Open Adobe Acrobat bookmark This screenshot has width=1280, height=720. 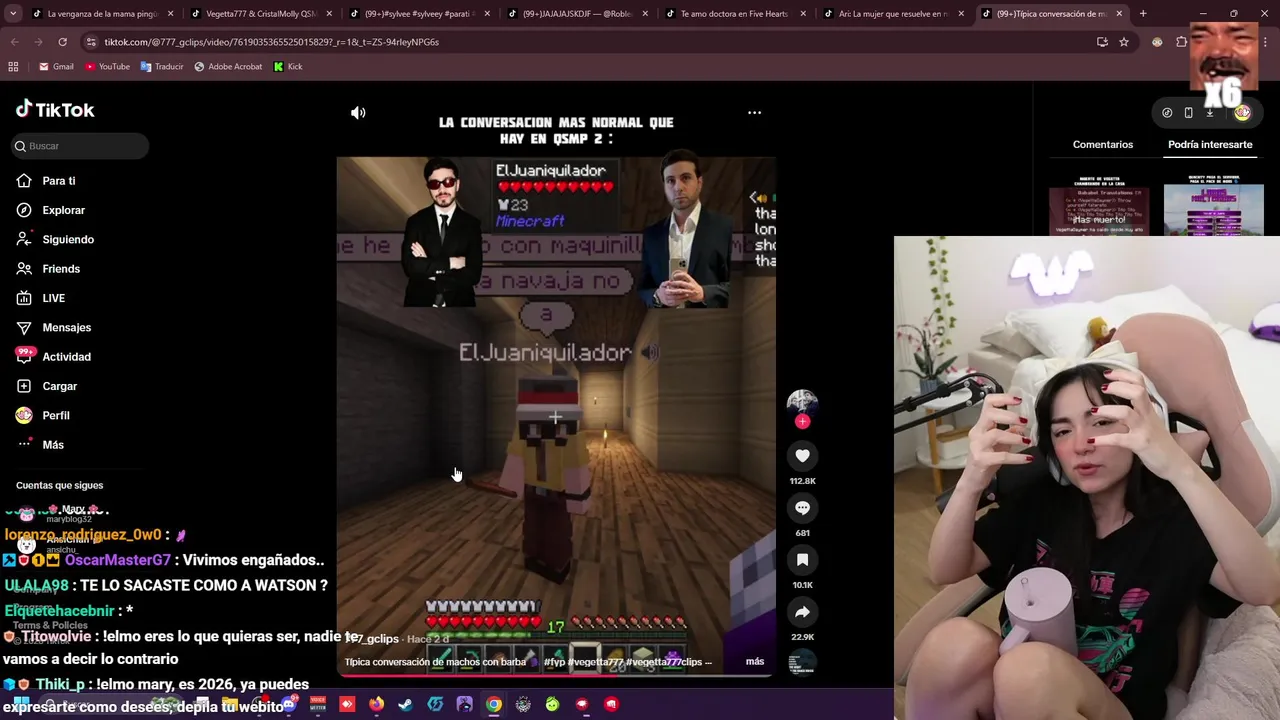[228, 66]
